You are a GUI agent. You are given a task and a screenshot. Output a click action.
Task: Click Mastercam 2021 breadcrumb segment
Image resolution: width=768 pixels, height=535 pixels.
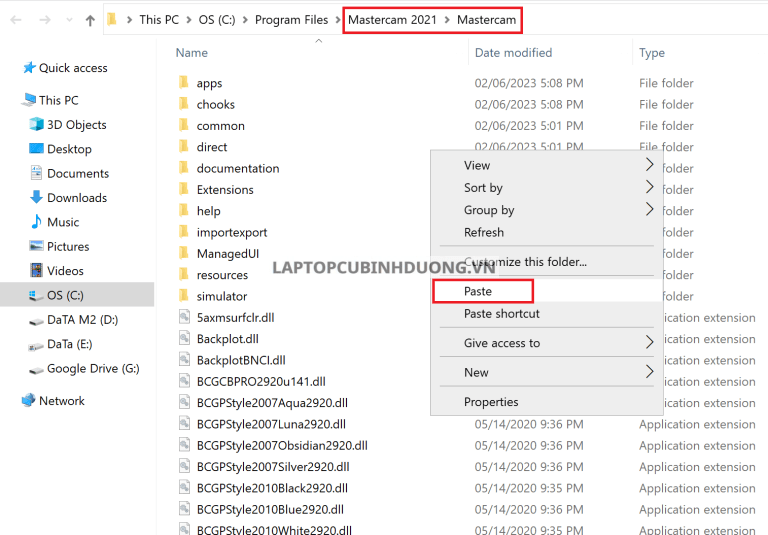click(392, 20)
